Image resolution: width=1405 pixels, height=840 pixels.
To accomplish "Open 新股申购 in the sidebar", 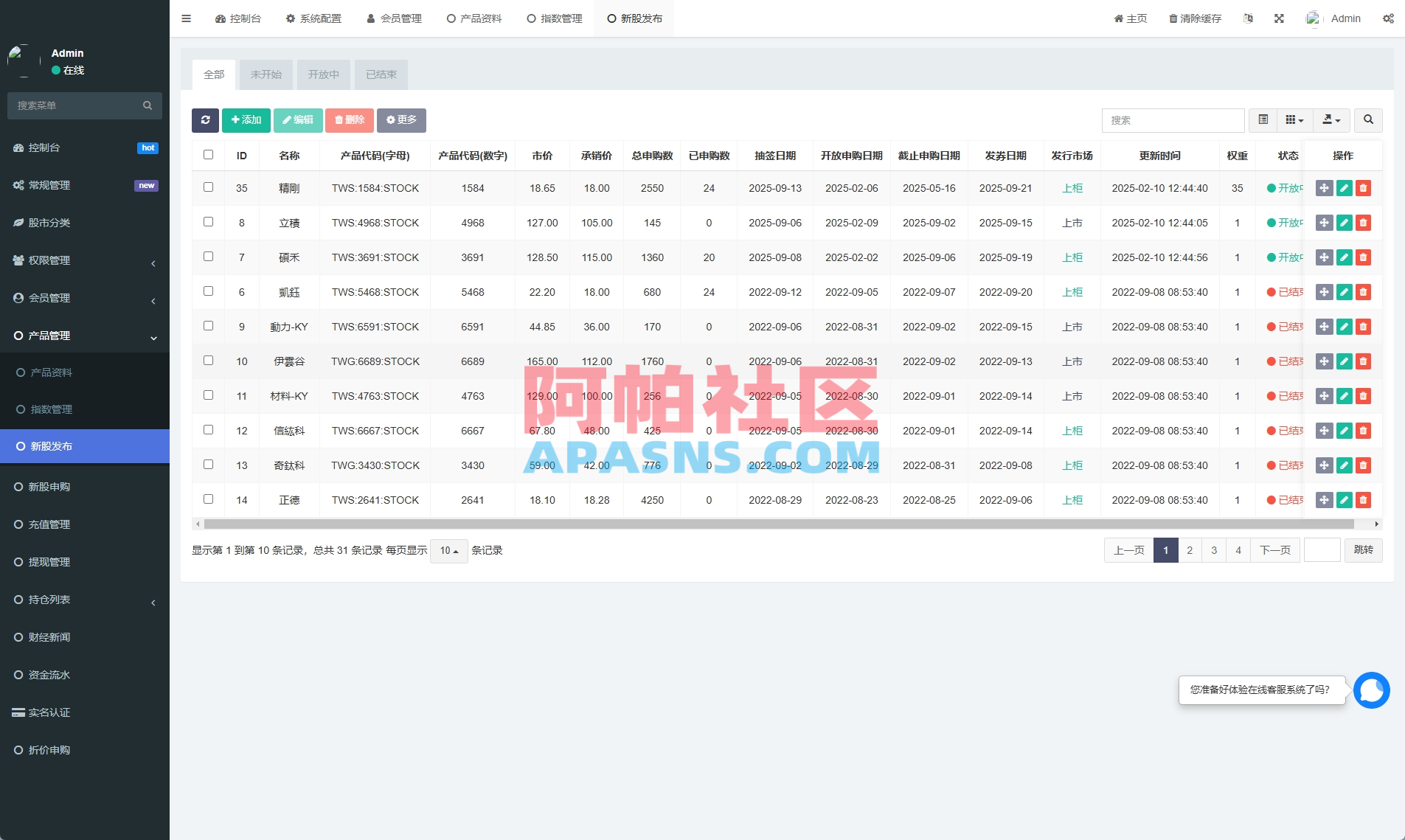I will point(49,487).
